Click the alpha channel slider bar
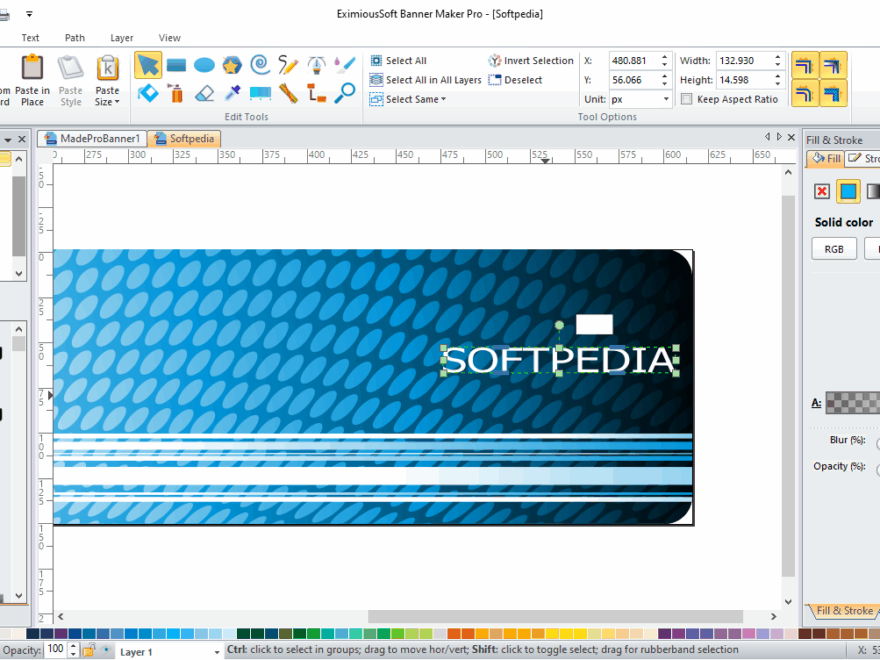This screenshot has width=880, height=660. [x=852, y=402]
